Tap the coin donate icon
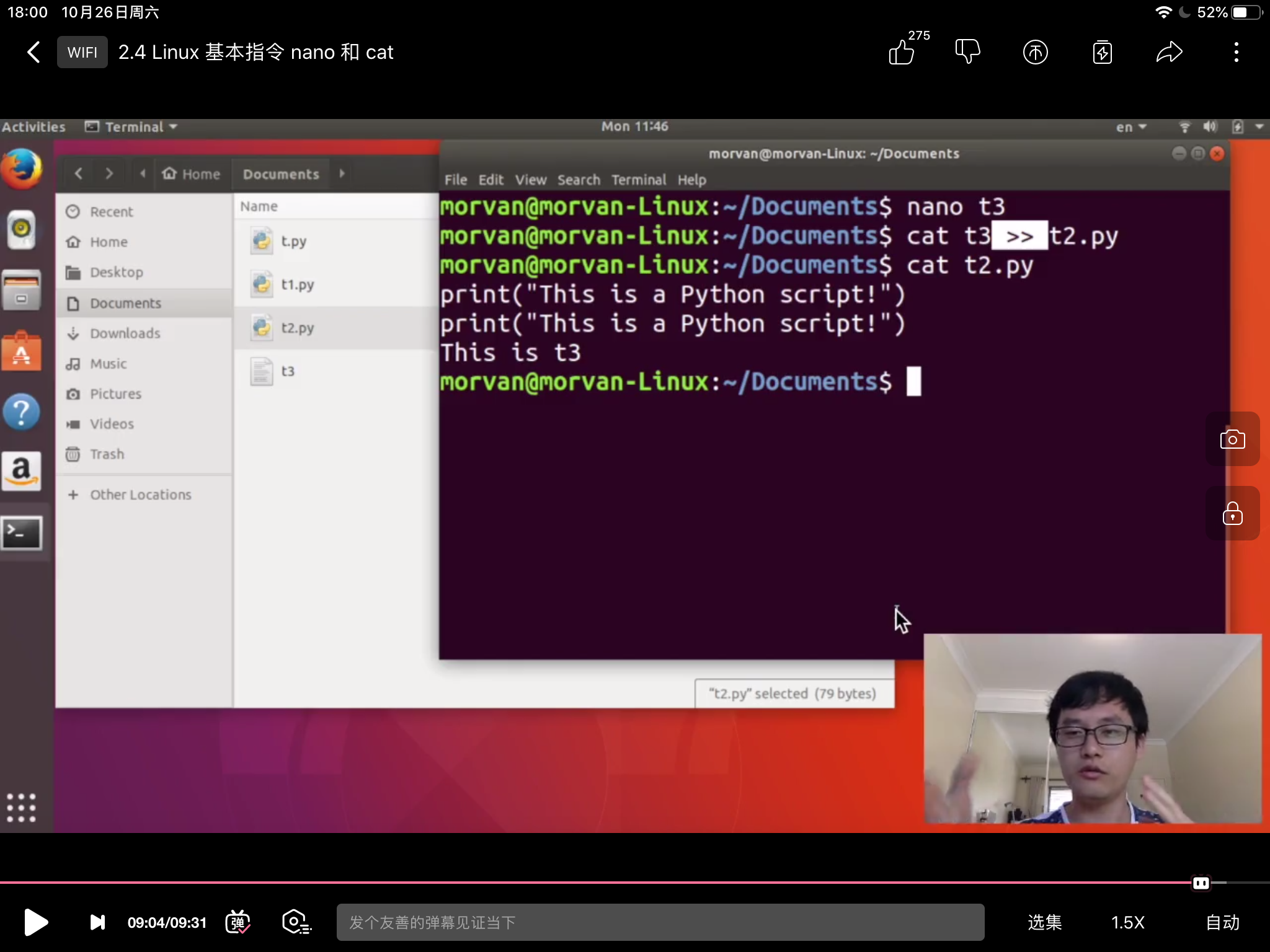1270x952 pixels. tap(1035, 52)
